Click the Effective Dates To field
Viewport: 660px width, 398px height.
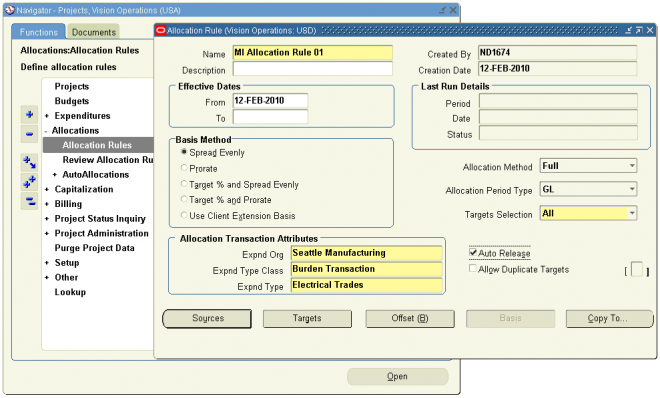(270, 117)
